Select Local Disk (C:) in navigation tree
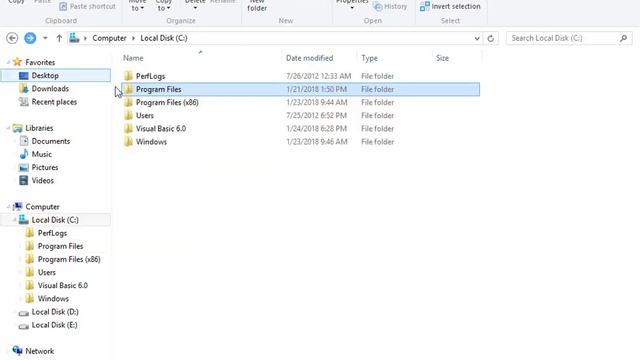 pyautogui.click(x=55, y=220)
